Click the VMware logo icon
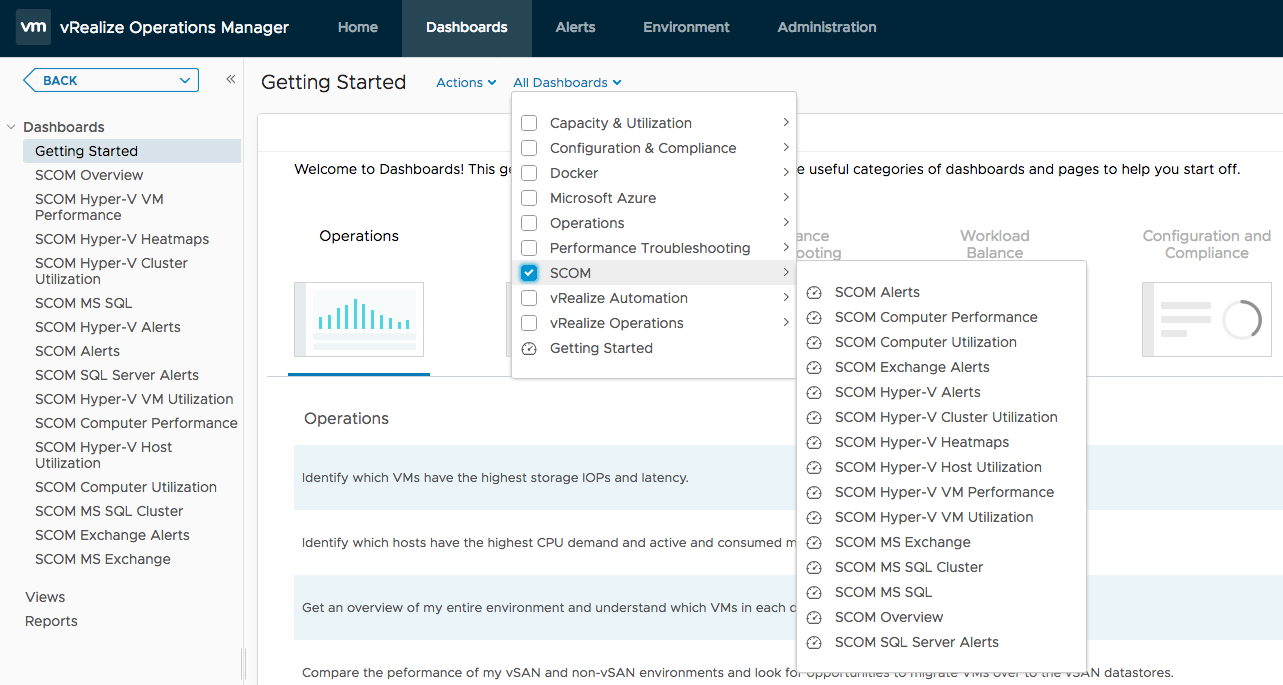Image resolution: width=1283 pixels, height=685 pixels. pos(33,27)
